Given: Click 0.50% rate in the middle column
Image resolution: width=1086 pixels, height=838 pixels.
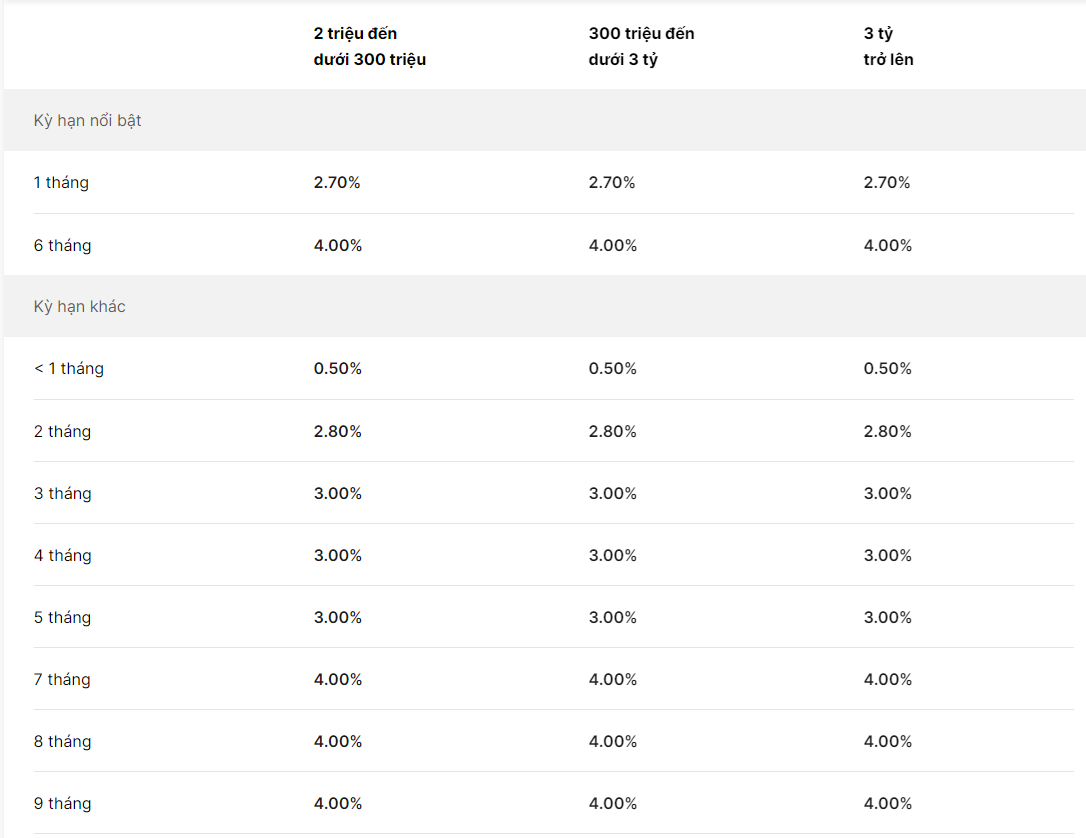Looking at the screenshot, I should (x=612, y=368).
